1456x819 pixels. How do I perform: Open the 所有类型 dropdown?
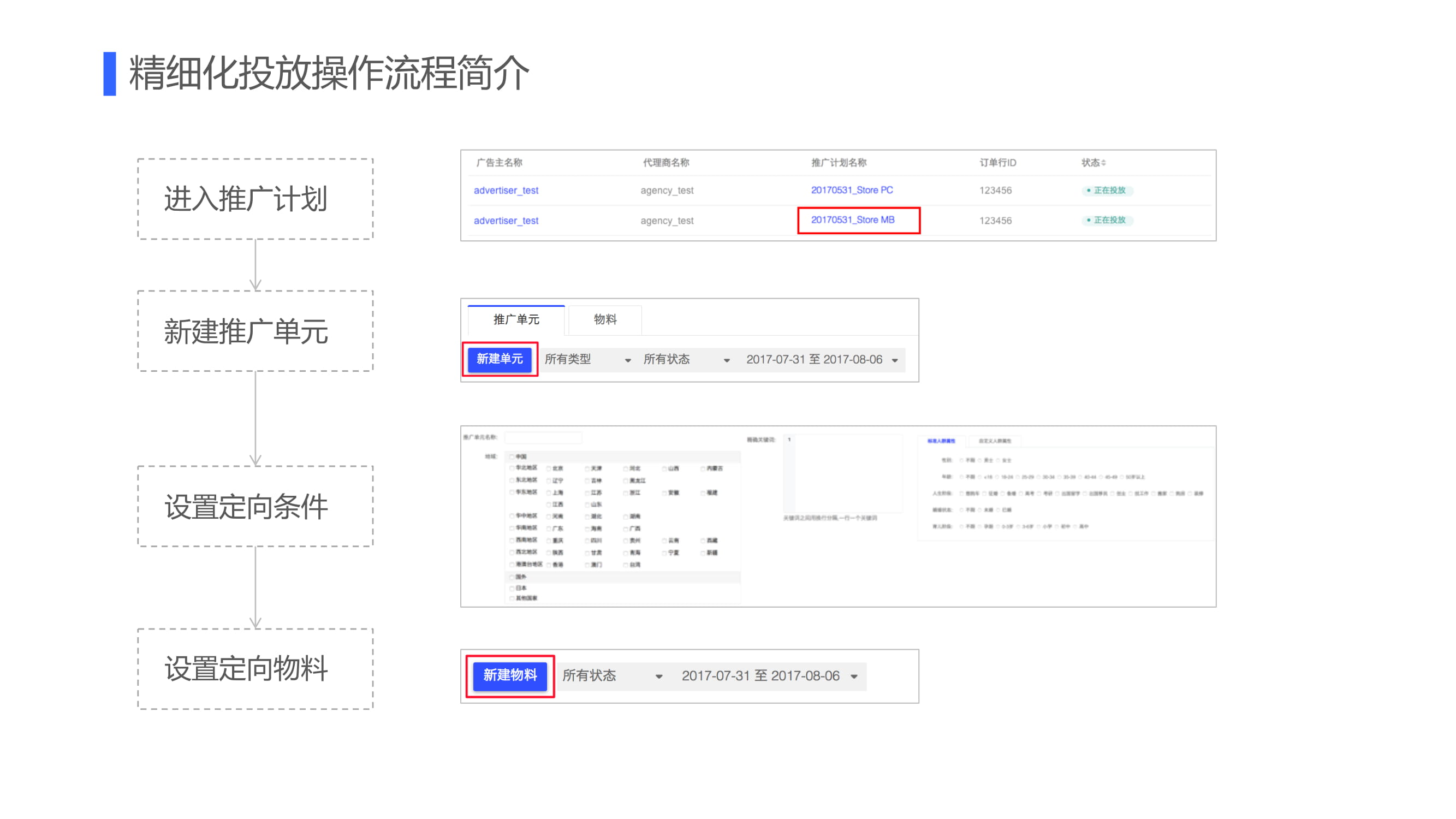[587, 359]
